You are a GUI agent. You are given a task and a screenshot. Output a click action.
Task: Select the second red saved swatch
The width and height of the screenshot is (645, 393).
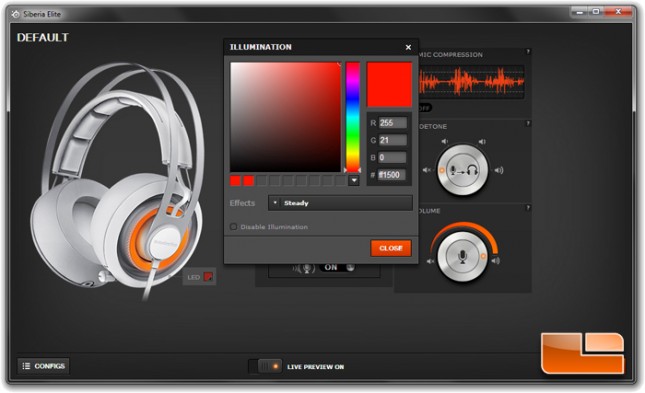click(x=248, y=181)
